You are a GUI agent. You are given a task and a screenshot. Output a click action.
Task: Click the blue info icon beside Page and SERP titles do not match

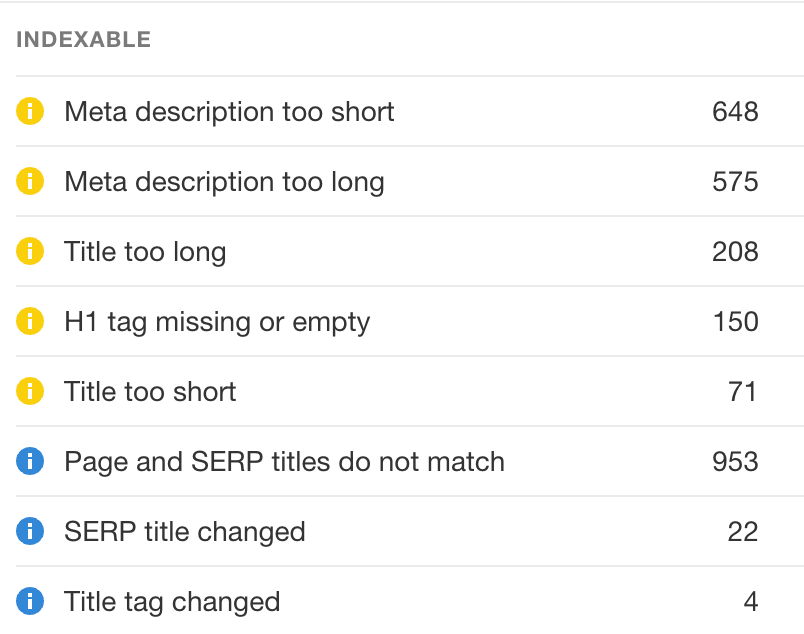30,462
